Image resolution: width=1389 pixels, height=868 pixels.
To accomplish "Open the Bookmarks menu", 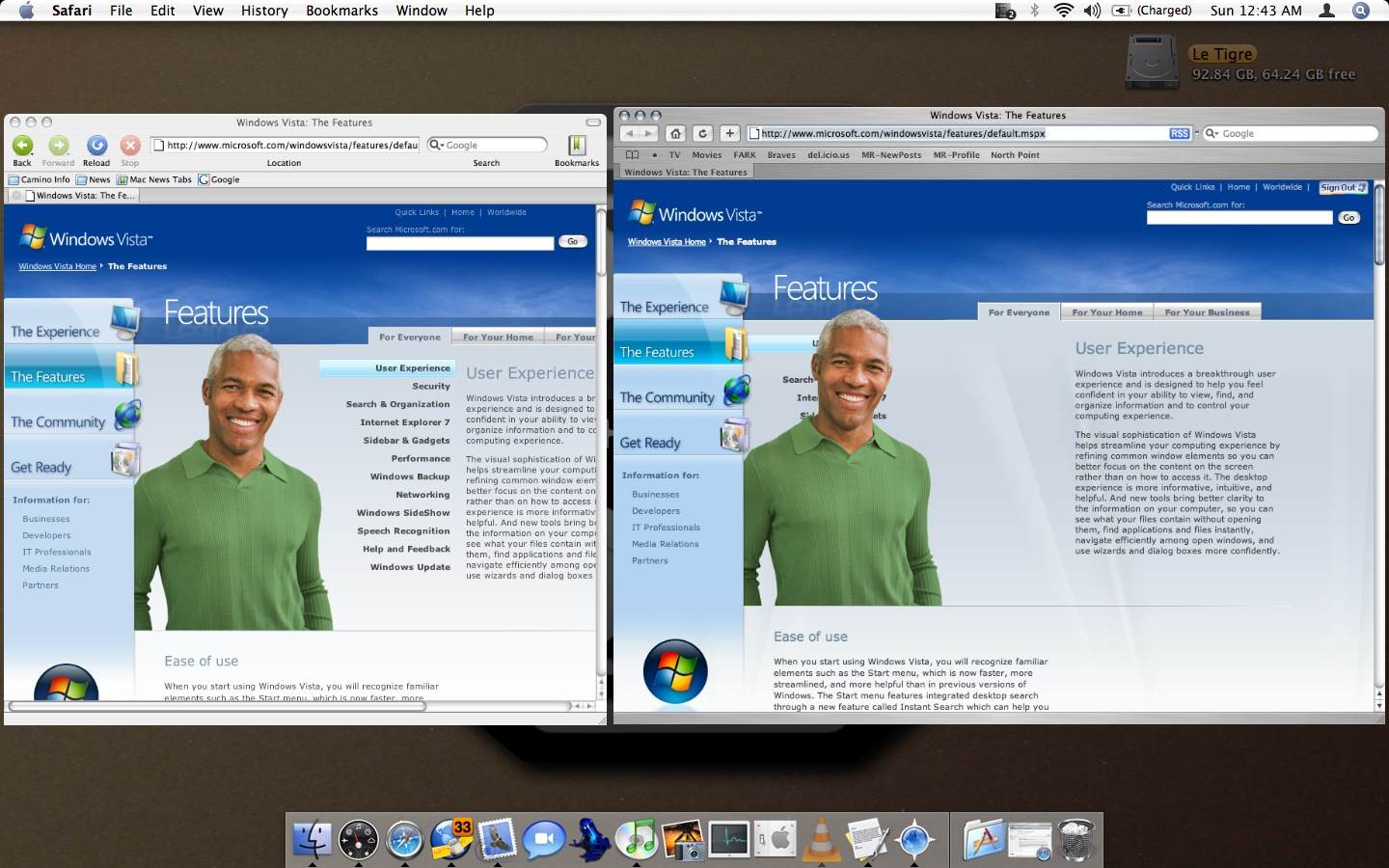I will 341,11.
